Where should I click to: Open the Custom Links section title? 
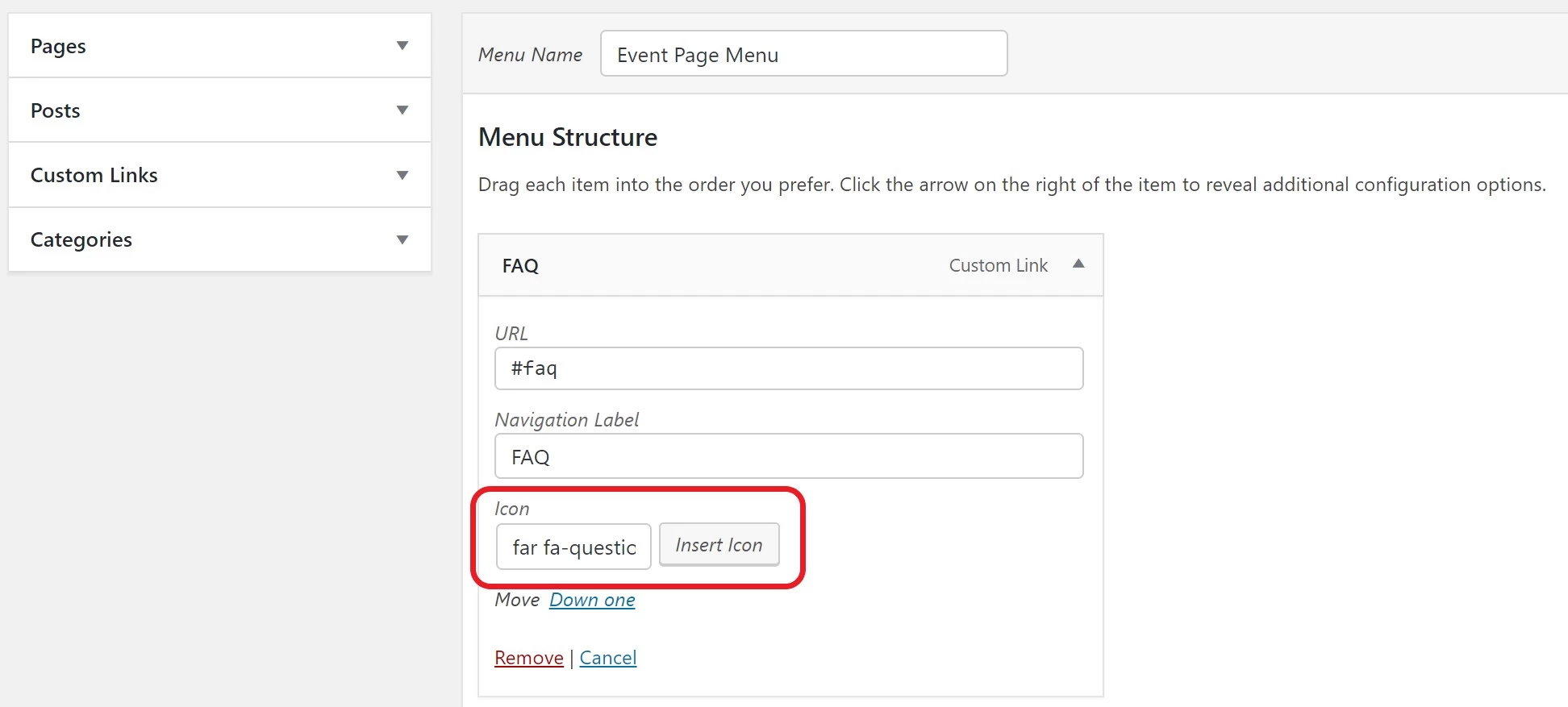[94, 175]
